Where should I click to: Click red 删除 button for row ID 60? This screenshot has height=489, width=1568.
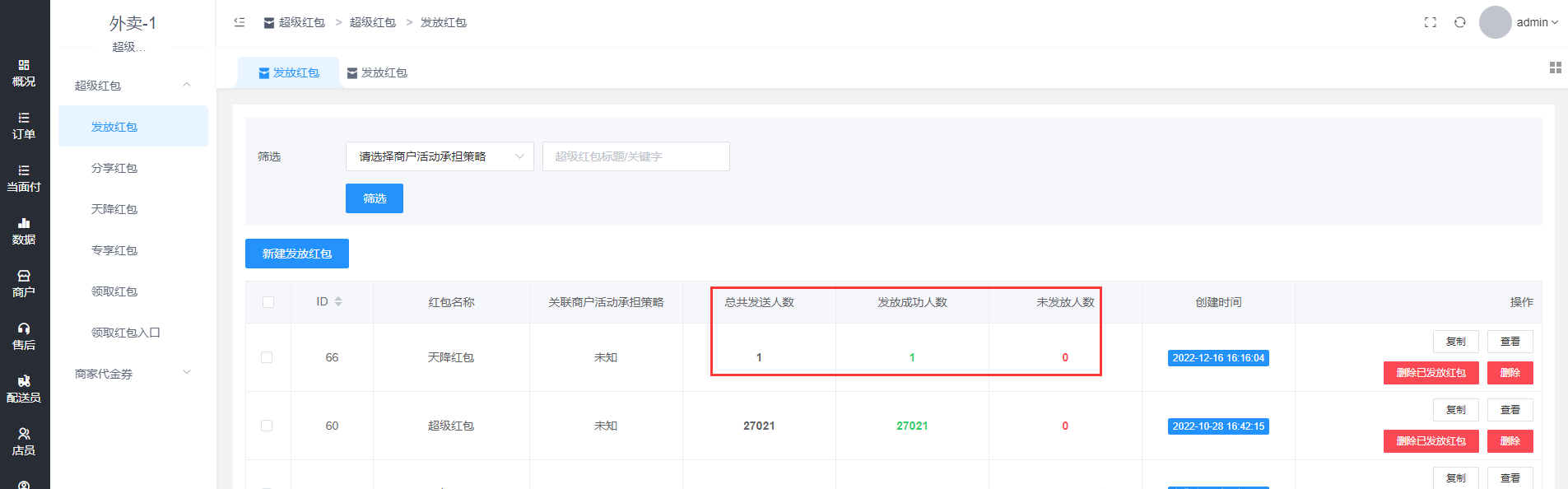[1510, 441]
